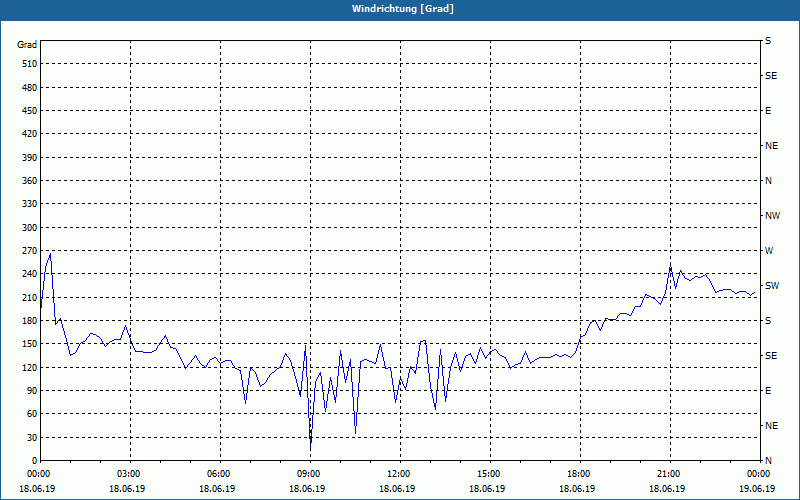Screen dimensions: 800x500
Task: Click the SW compass label
Action: pos(772,286)
